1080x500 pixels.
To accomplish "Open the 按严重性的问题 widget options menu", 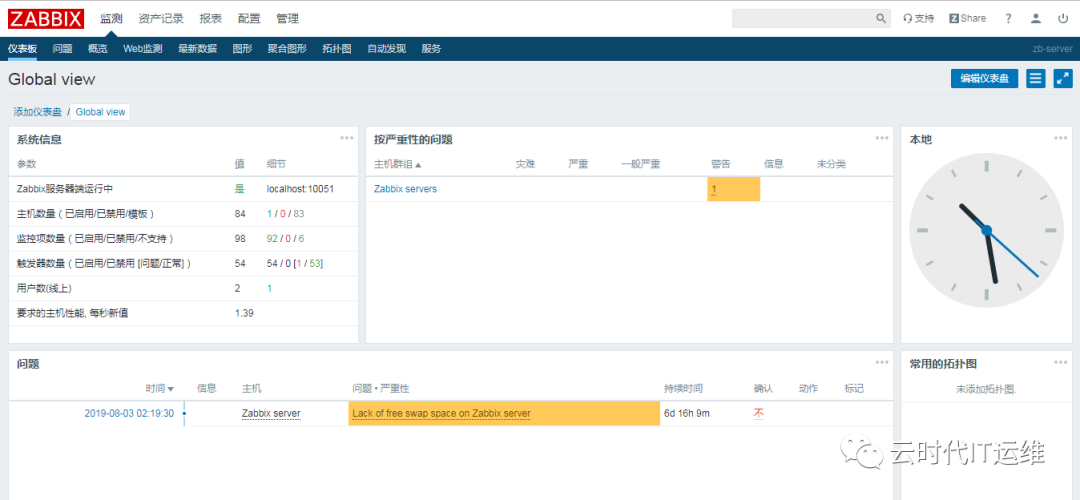I will (x=882, y=138).
